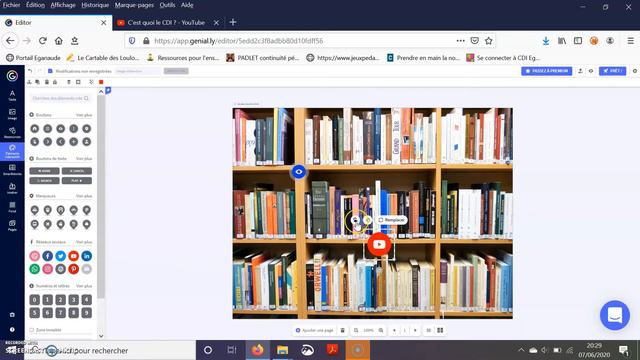This screenshot has height=360, width=640.
Task: Pick the number 0 button element
Action: click(35, 300)
